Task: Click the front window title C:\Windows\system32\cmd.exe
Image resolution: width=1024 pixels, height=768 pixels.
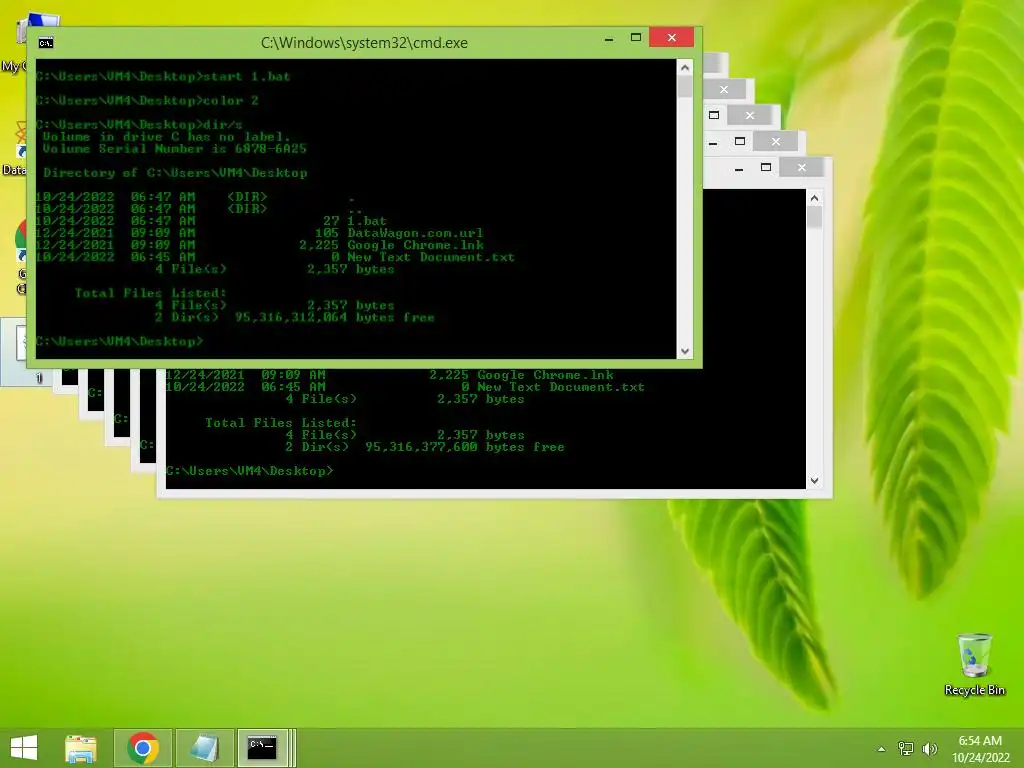Action: click(x=364, y=43)
